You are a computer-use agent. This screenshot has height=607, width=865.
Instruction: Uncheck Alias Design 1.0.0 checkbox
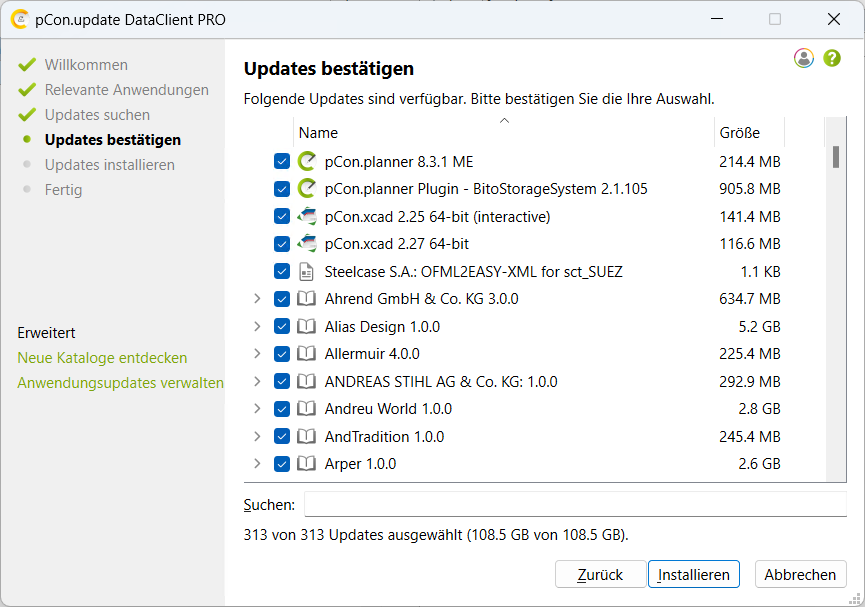pyautogui.click(x=282, y=326)
